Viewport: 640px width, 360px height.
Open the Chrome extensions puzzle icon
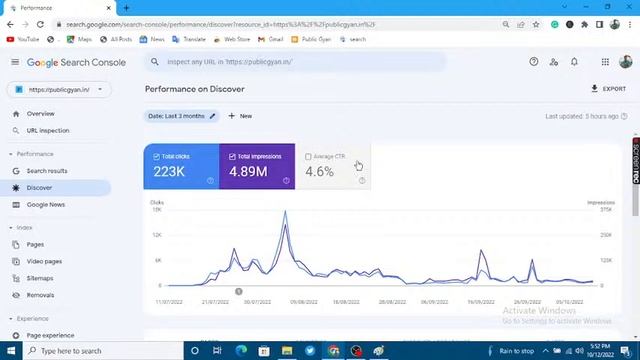pos(584,24)
